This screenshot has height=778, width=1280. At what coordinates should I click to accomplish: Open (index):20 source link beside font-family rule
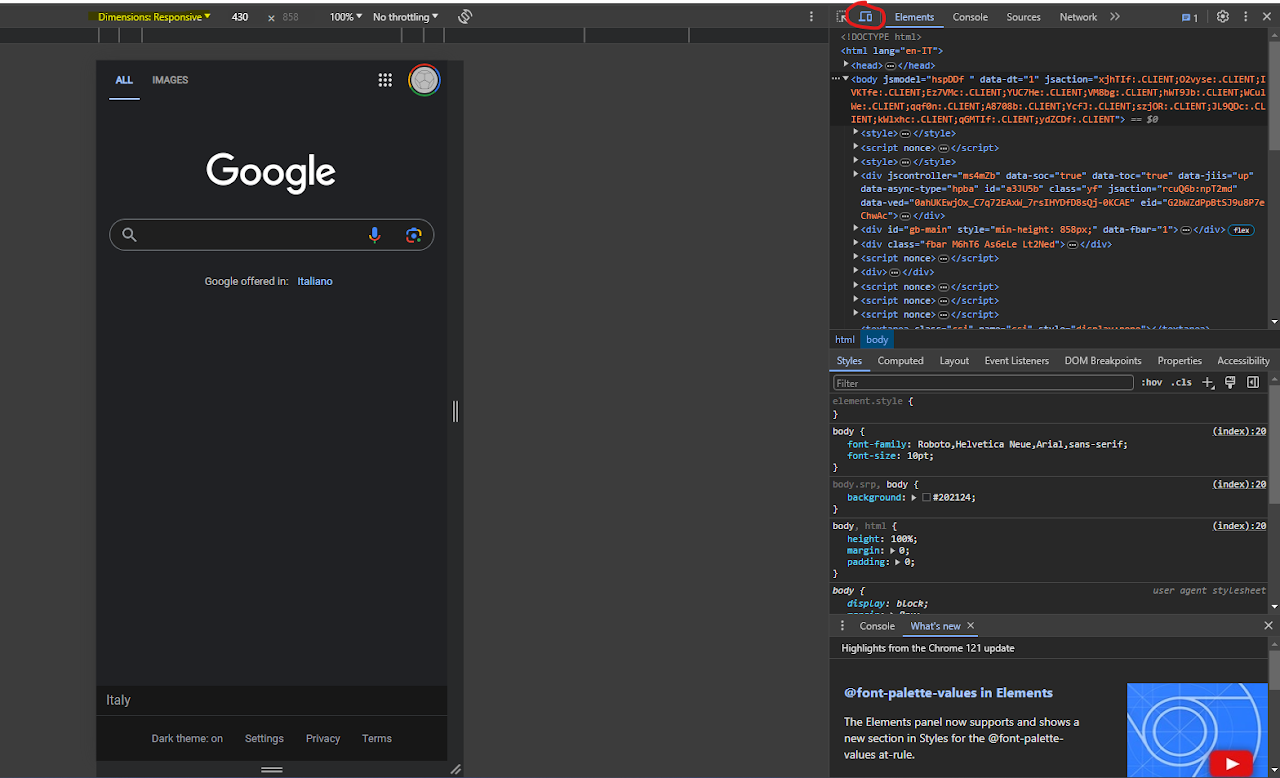click(x=1239, y=431)
